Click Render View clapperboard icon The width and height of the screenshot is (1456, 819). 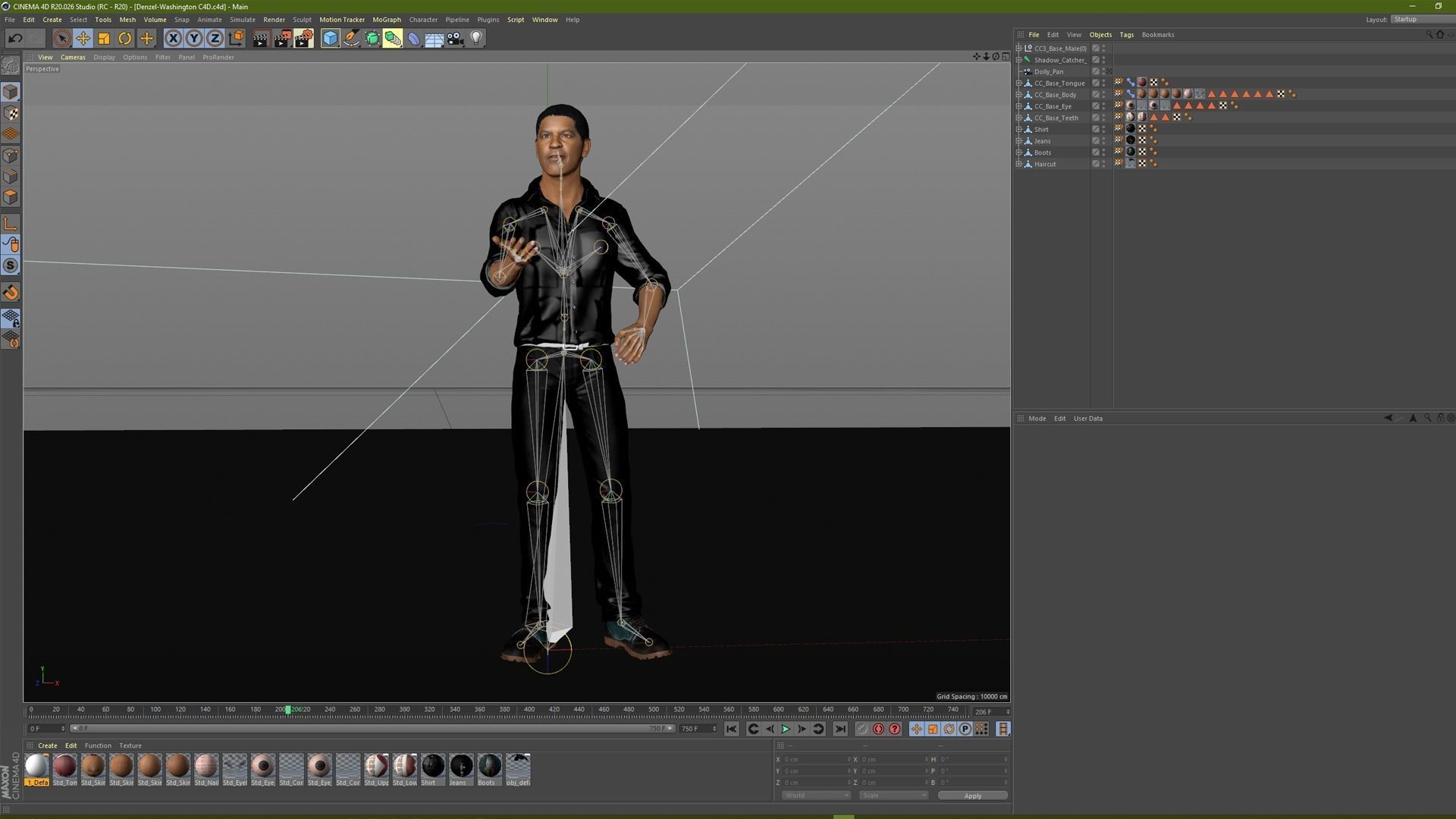pos(260,38)
